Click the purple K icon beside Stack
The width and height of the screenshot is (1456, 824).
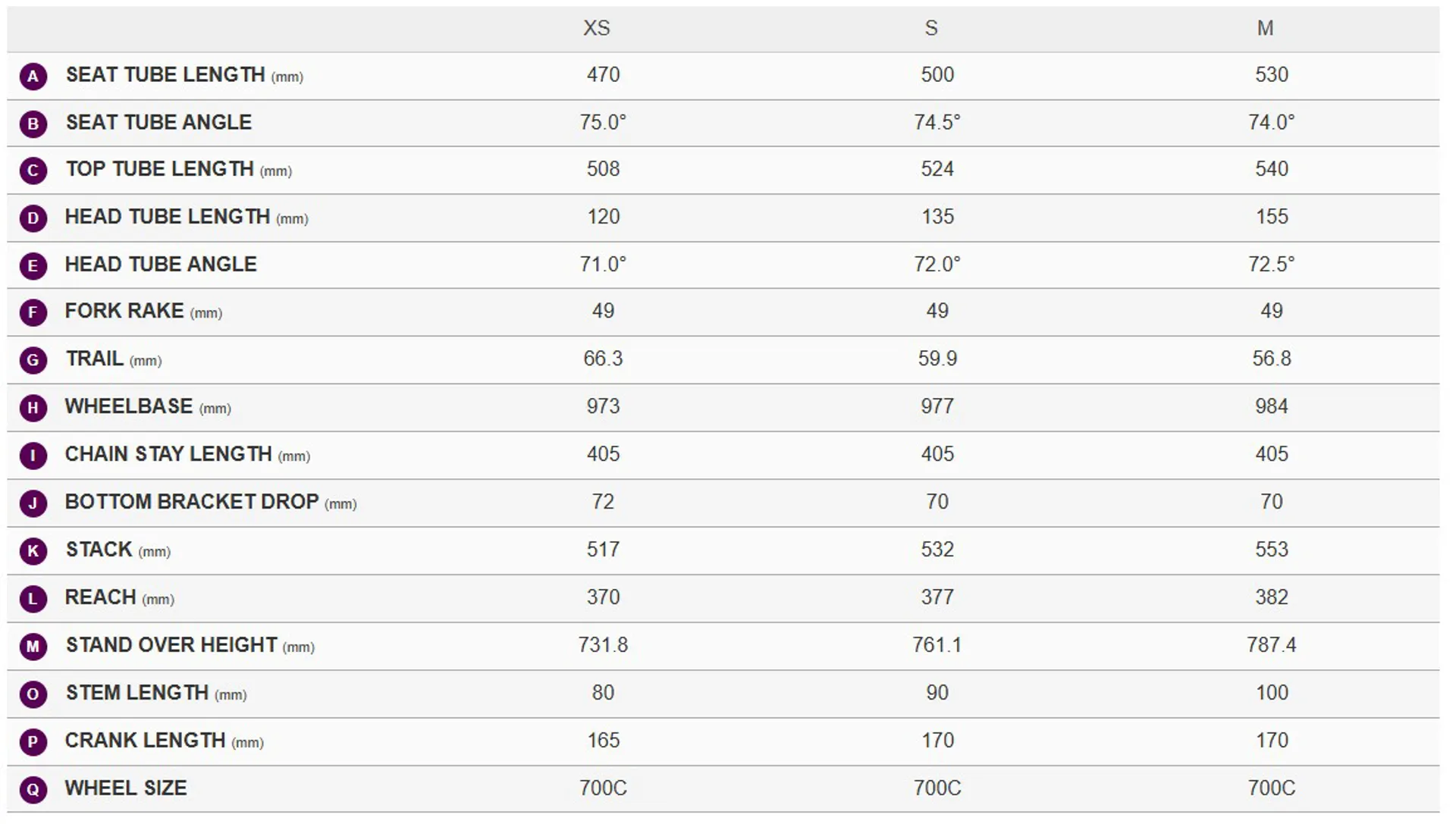[33, 551]
